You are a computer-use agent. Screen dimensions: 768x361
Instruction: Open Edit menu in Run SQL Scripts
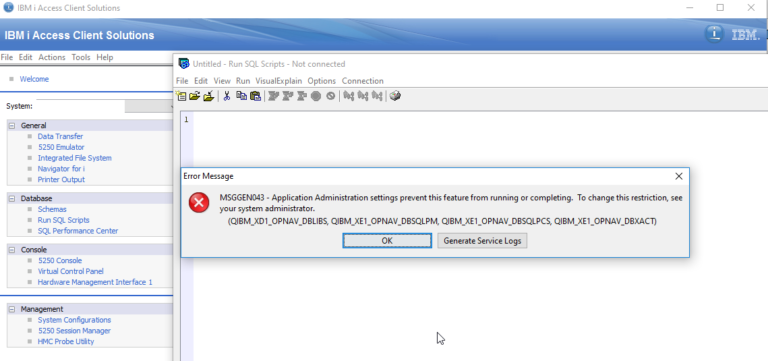pos(201,81)
